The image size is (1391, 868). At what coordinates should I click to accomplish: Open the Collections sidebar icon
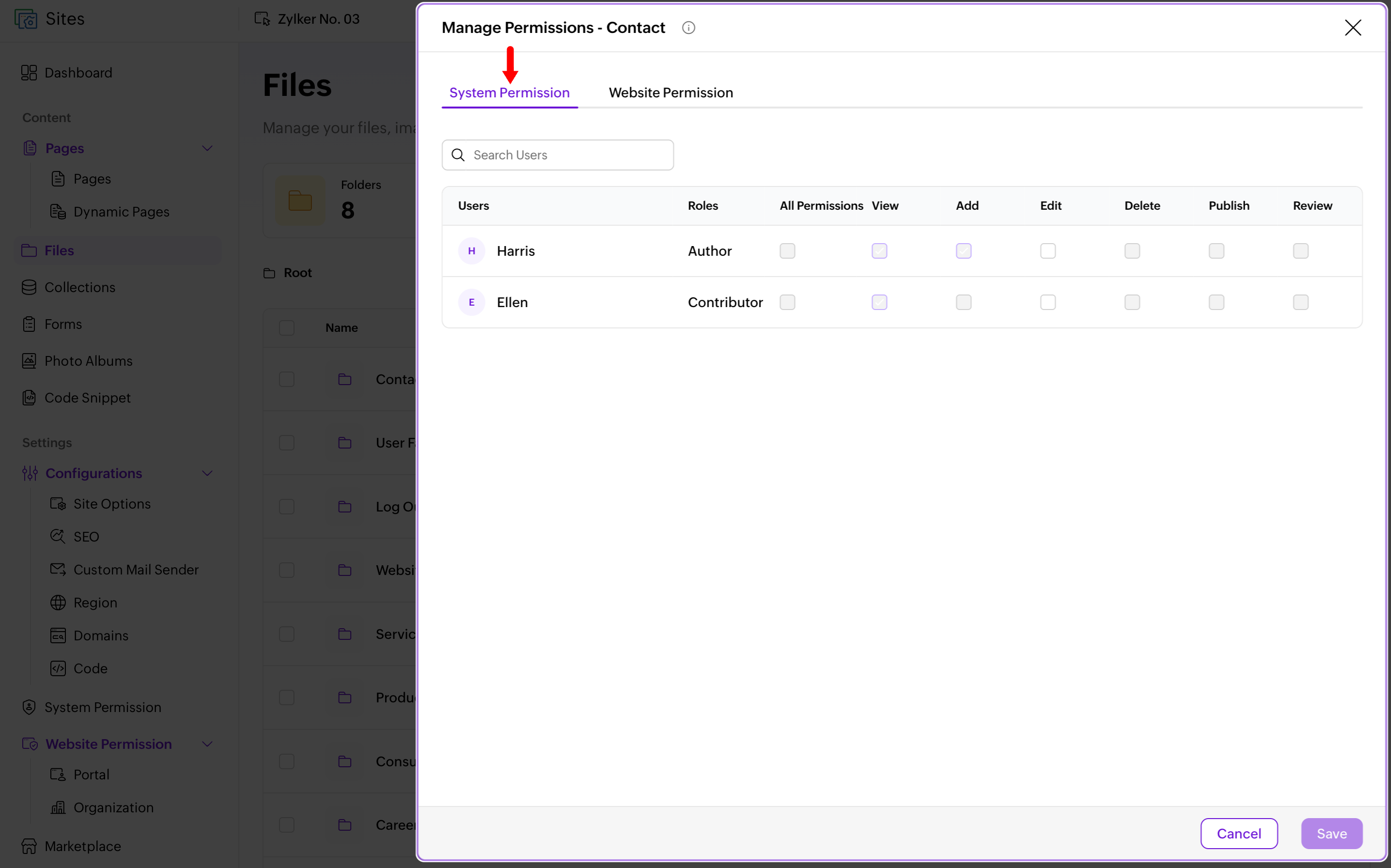coord(29,287)
